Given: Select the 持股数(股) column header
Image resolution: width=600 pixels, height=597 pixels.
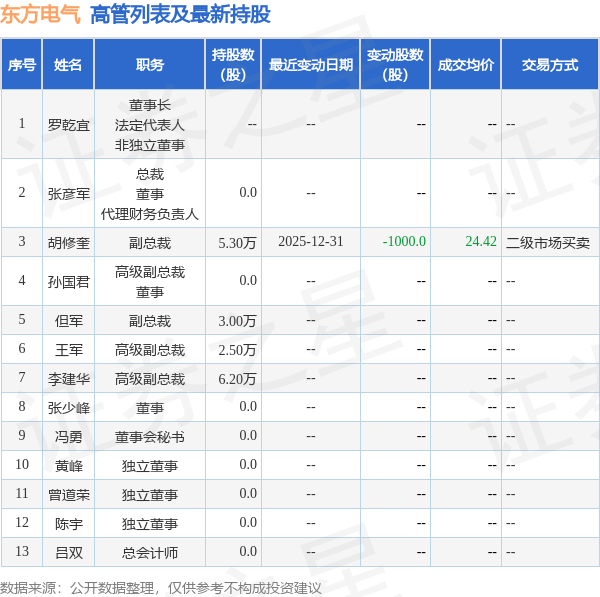Looking at the screenshot, I should pos(233,65).
